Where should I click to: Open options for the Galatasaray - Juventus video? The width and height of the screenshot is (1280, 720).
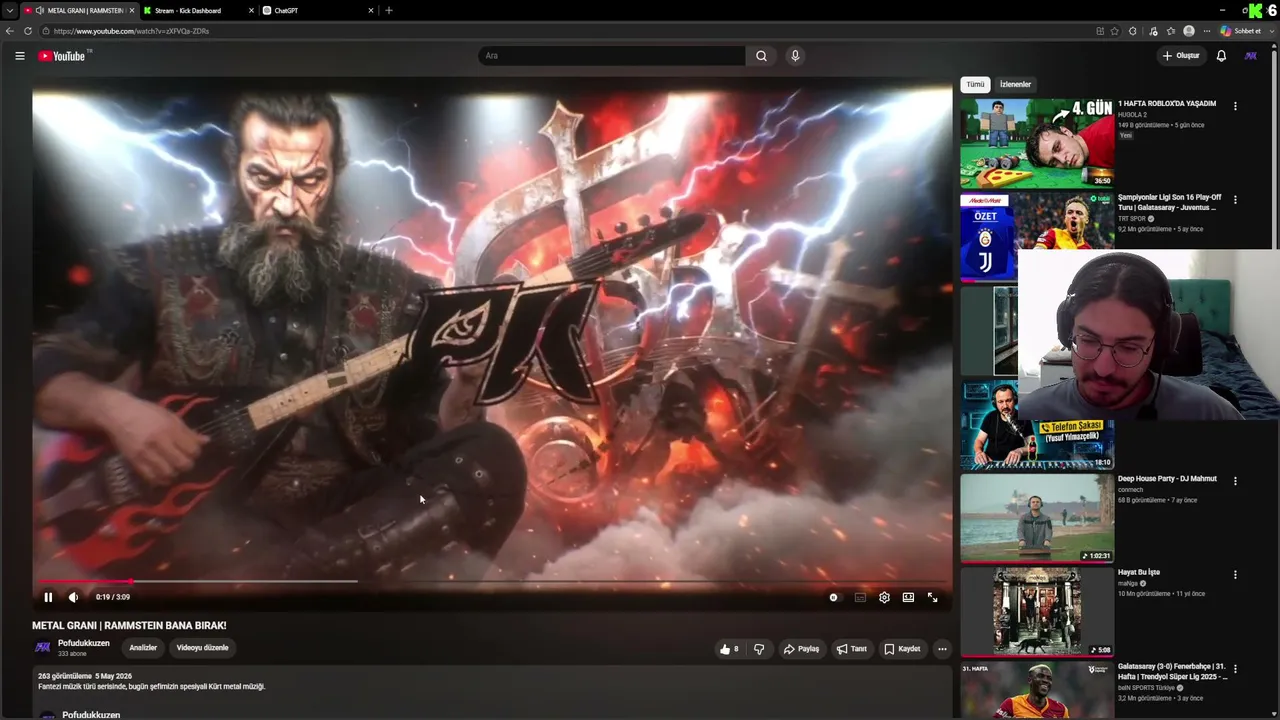1235,200
